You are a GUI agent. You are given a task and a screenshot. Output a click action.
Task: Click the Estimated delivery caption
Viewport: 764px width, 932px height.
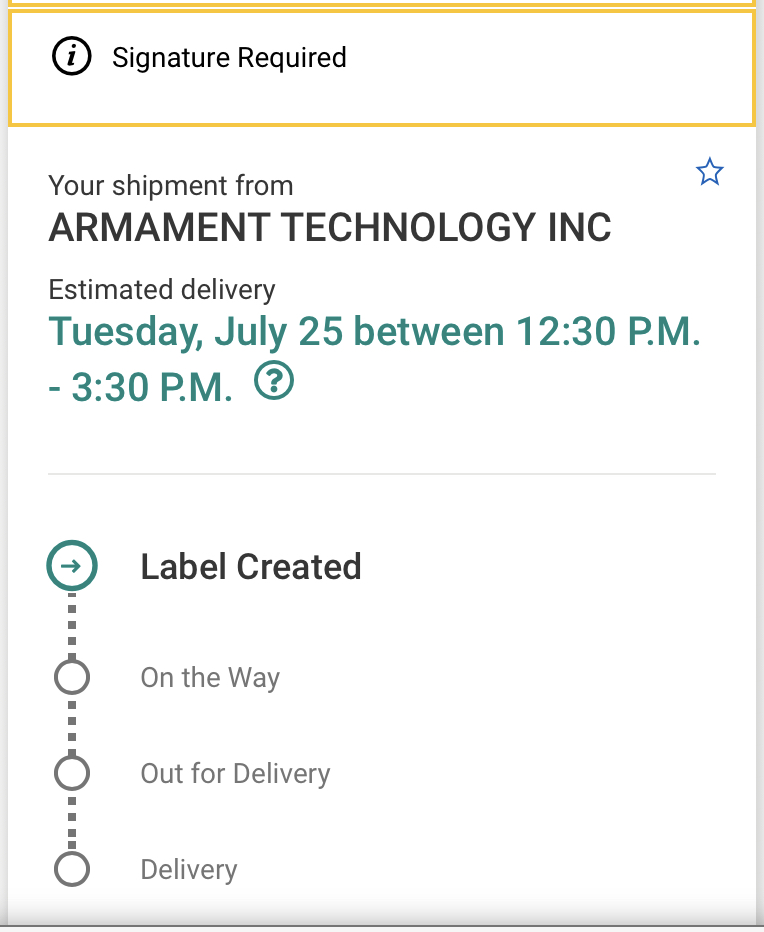tap(162, 290)
